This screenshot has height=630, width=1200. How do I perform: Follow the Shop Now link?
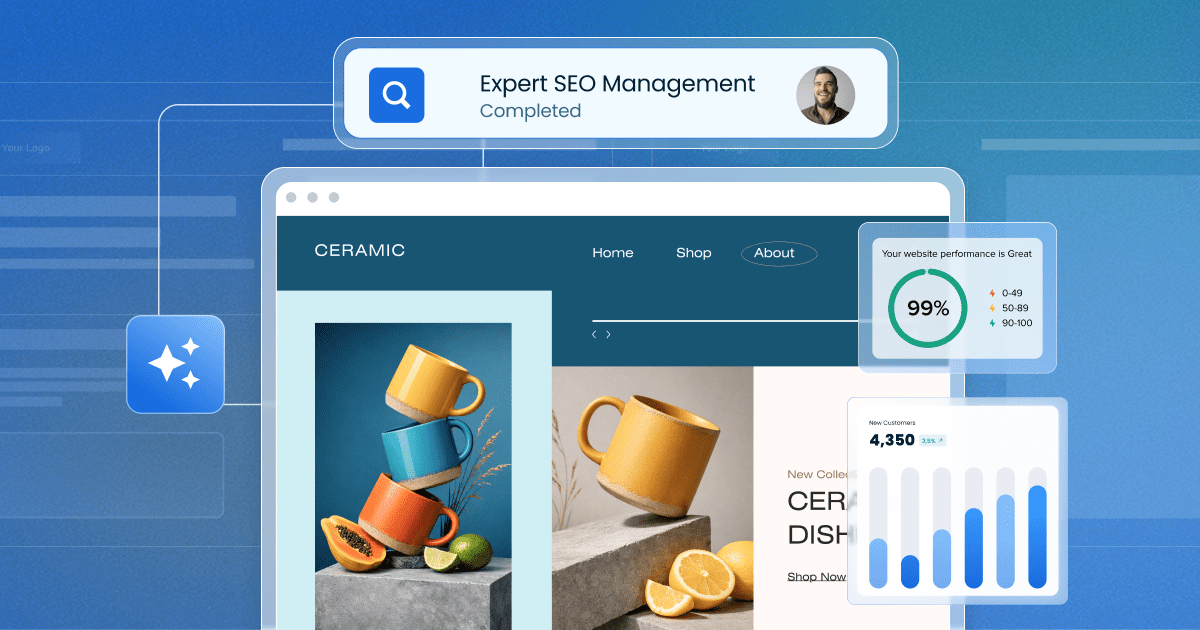click(x=816, y=576)
